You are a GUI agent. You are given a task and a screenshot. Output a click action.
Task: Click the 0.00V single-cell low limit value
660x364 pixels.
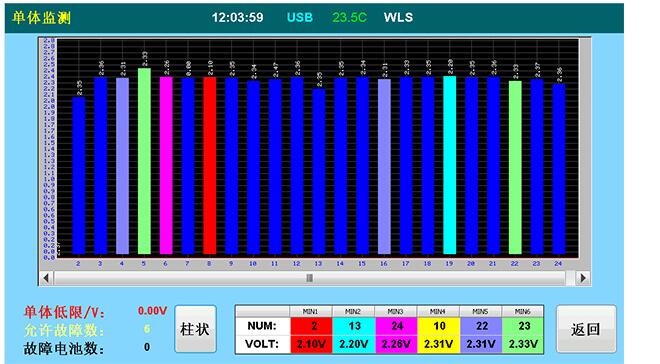[152, 311]
